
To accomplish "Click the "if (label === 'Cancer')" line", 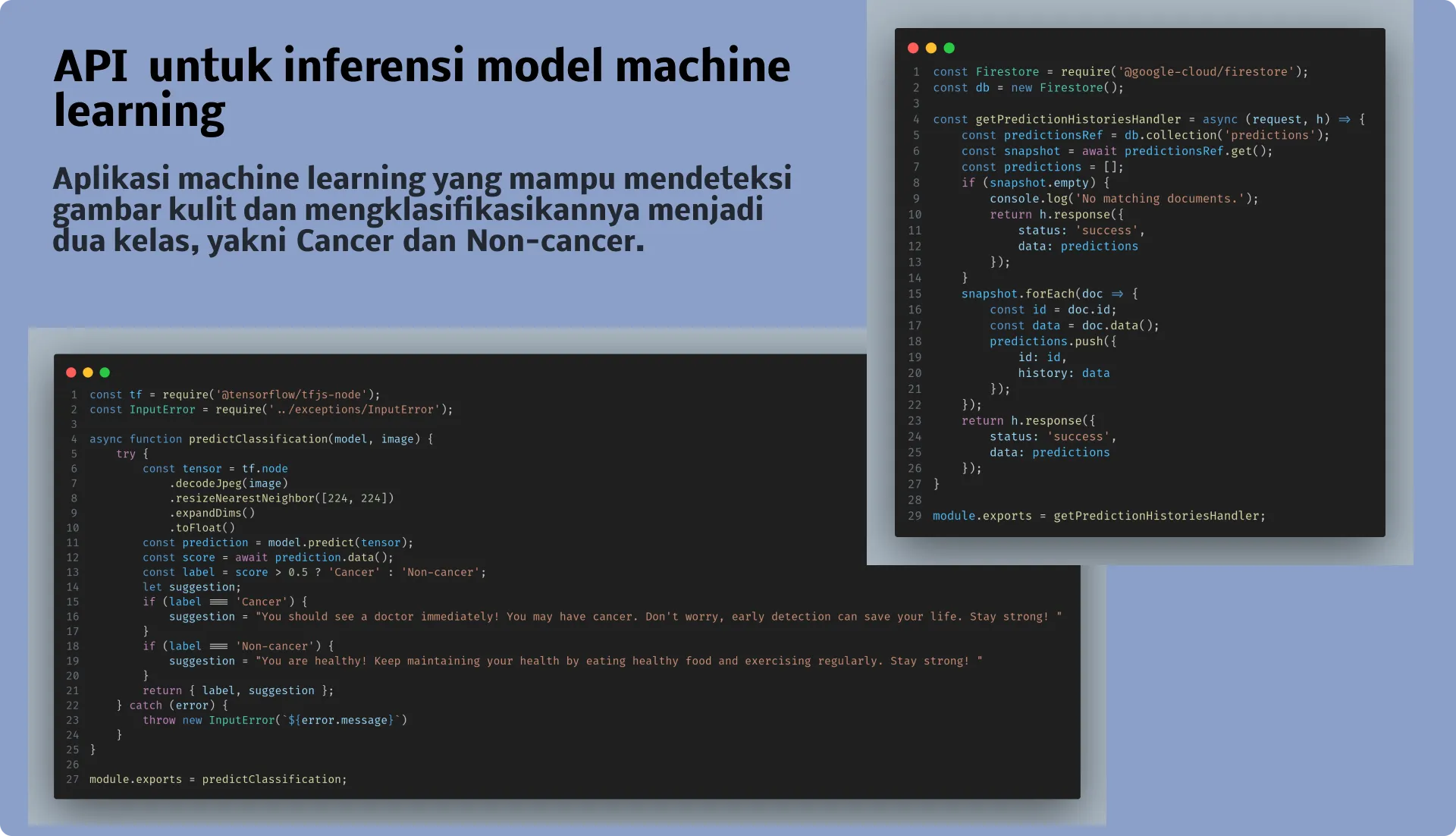I will tap(224, 602).
